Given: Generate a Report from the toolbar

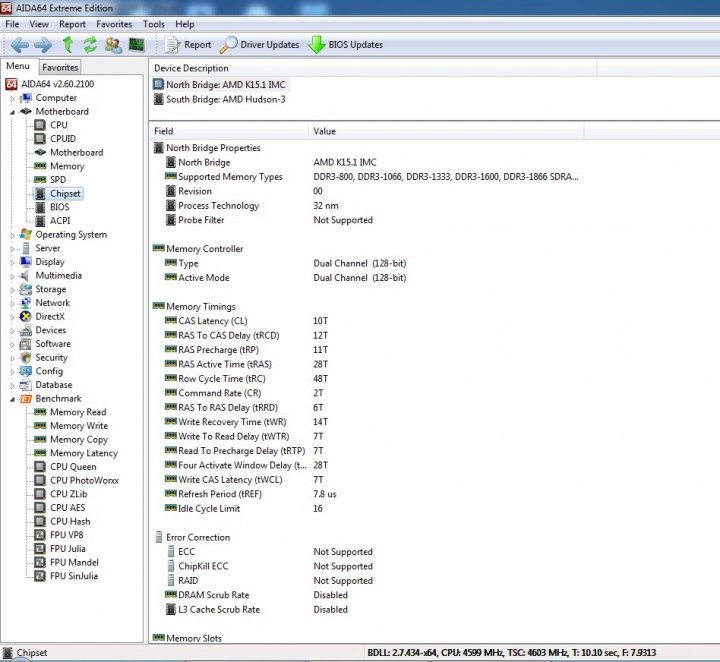Looking at the screenshot, I should (x=188, y=45).
